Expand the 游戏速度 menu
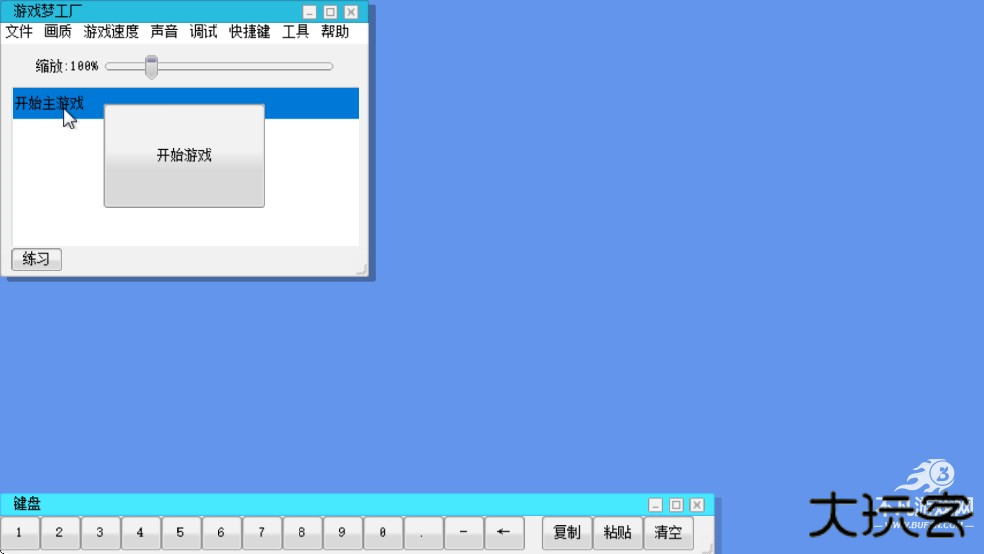 (x=111, y=32)
